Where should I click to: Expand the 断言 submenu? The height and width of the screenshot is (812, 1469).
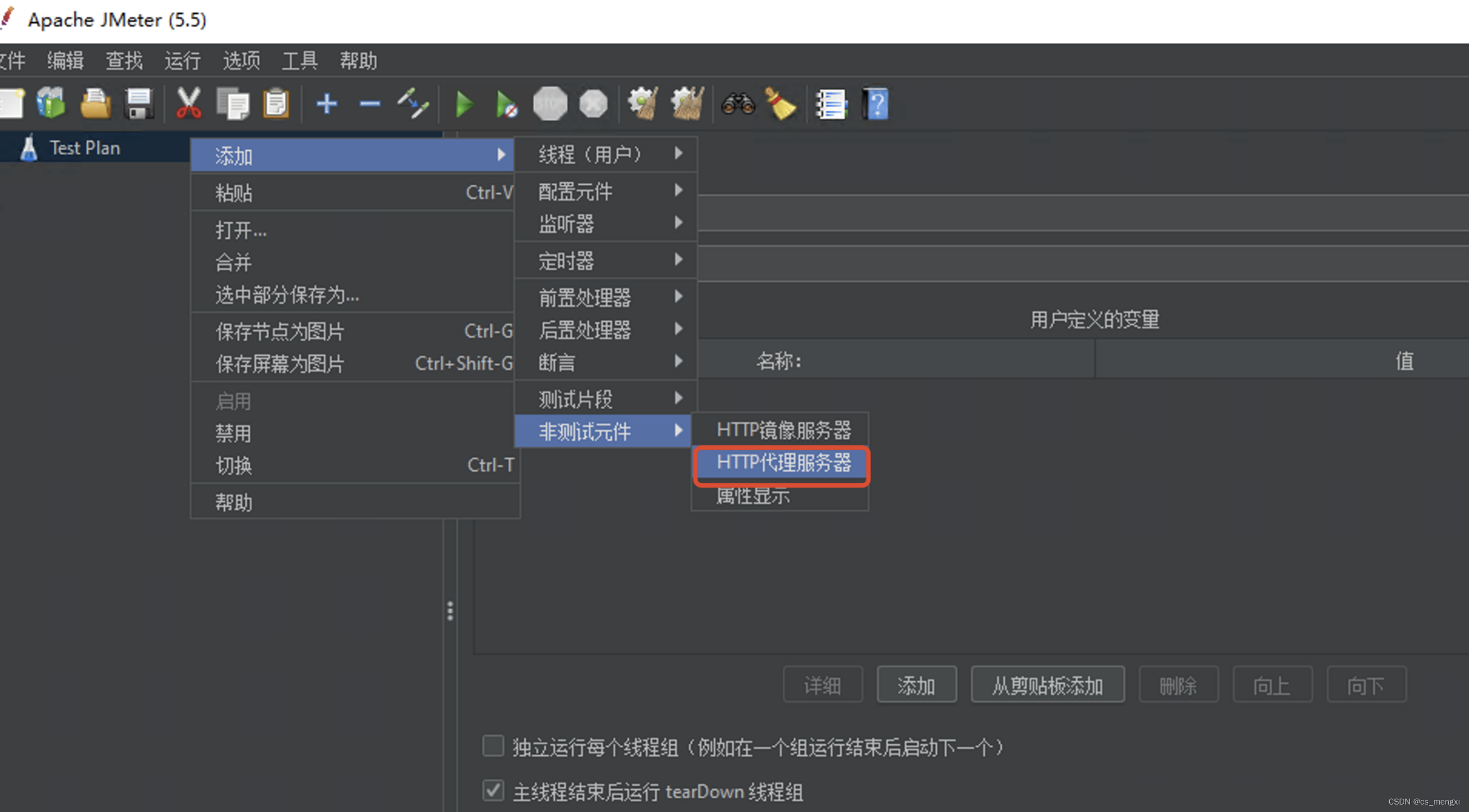[606, 362]
